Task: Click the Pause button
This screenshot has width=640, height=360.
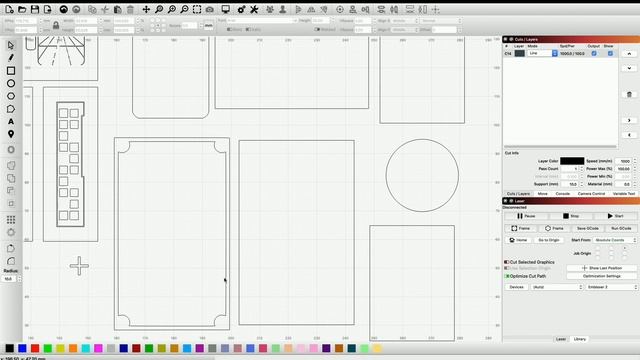Action: point(526,216)
